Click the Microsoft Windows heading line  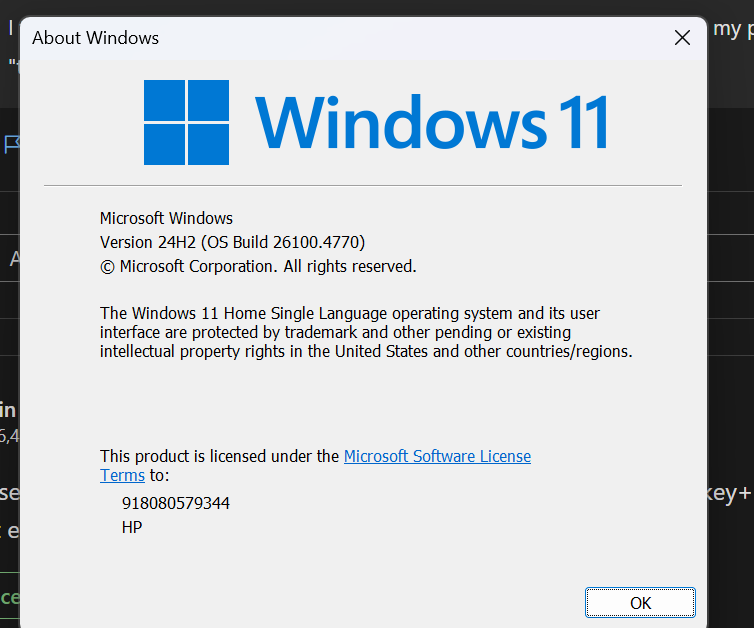166,218
